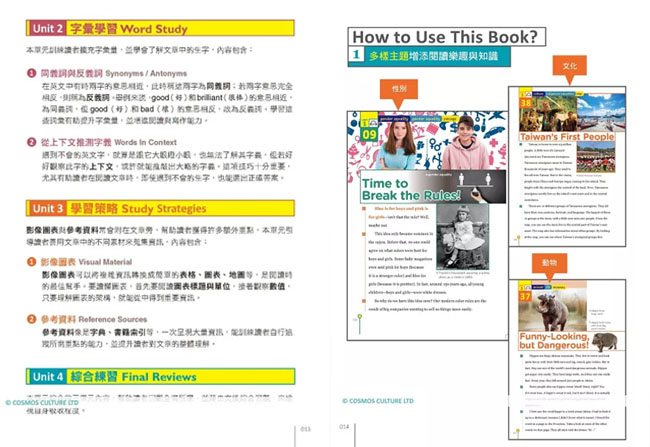This screenshot has width=650, height=447.
Task: Click the orange 38 lesson number badge
Action: click(526, 103)
